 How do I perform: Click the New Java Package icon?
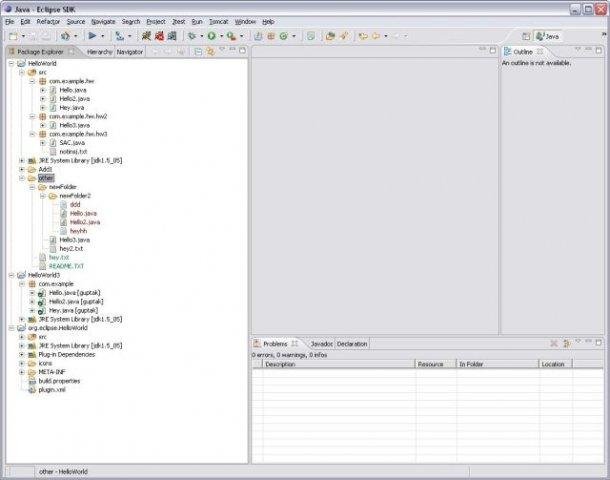271,36
